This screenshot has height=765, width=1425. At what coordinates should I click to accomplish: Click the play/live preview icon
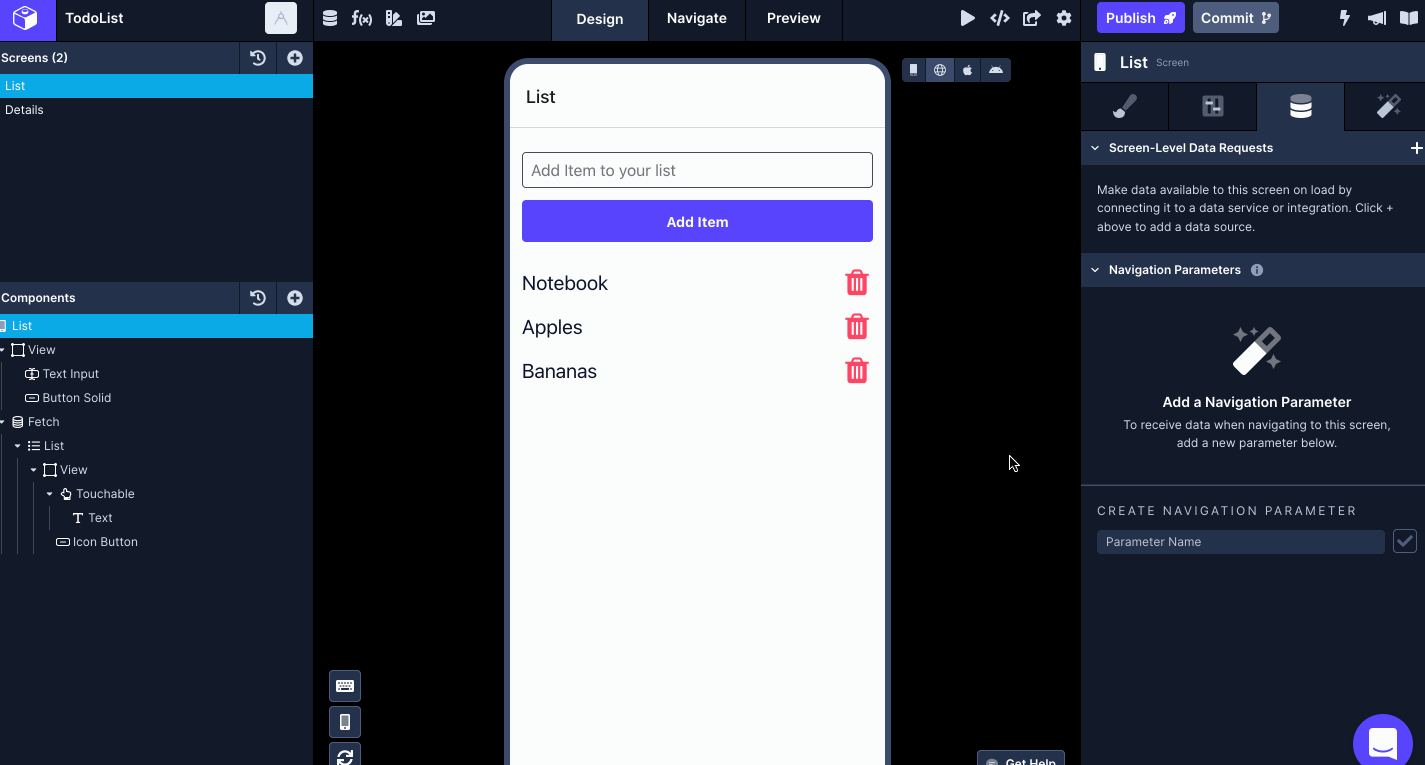point(967,18)
